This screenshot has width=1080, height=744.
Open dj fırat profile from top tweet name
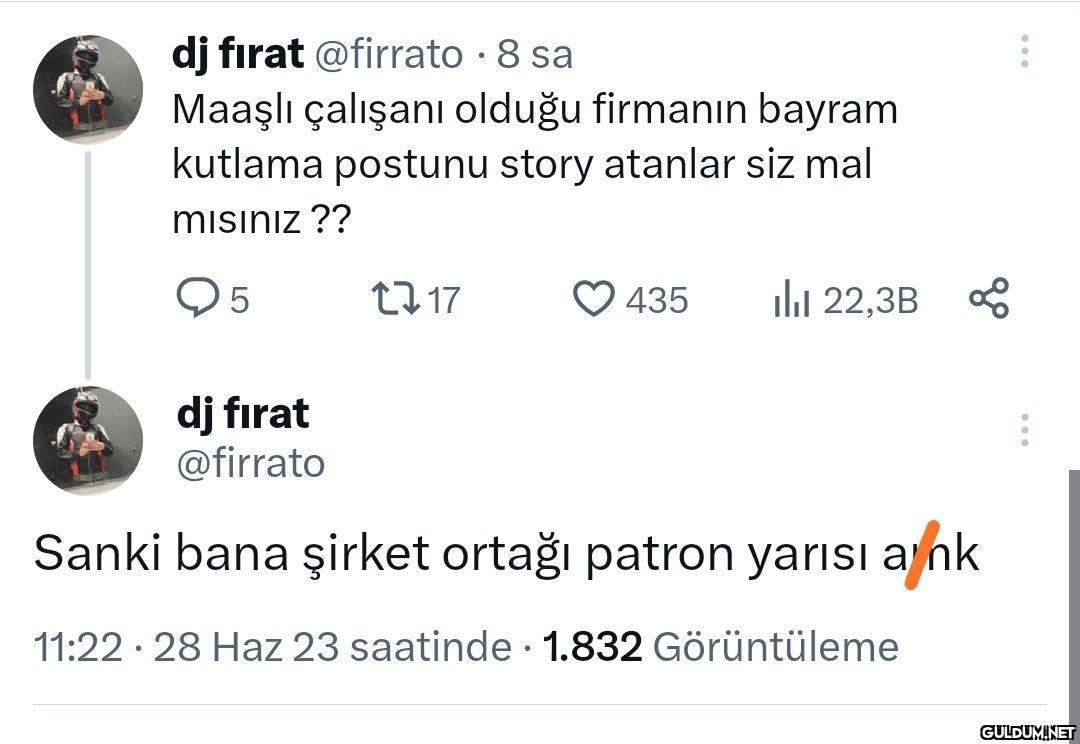point(237,54)
